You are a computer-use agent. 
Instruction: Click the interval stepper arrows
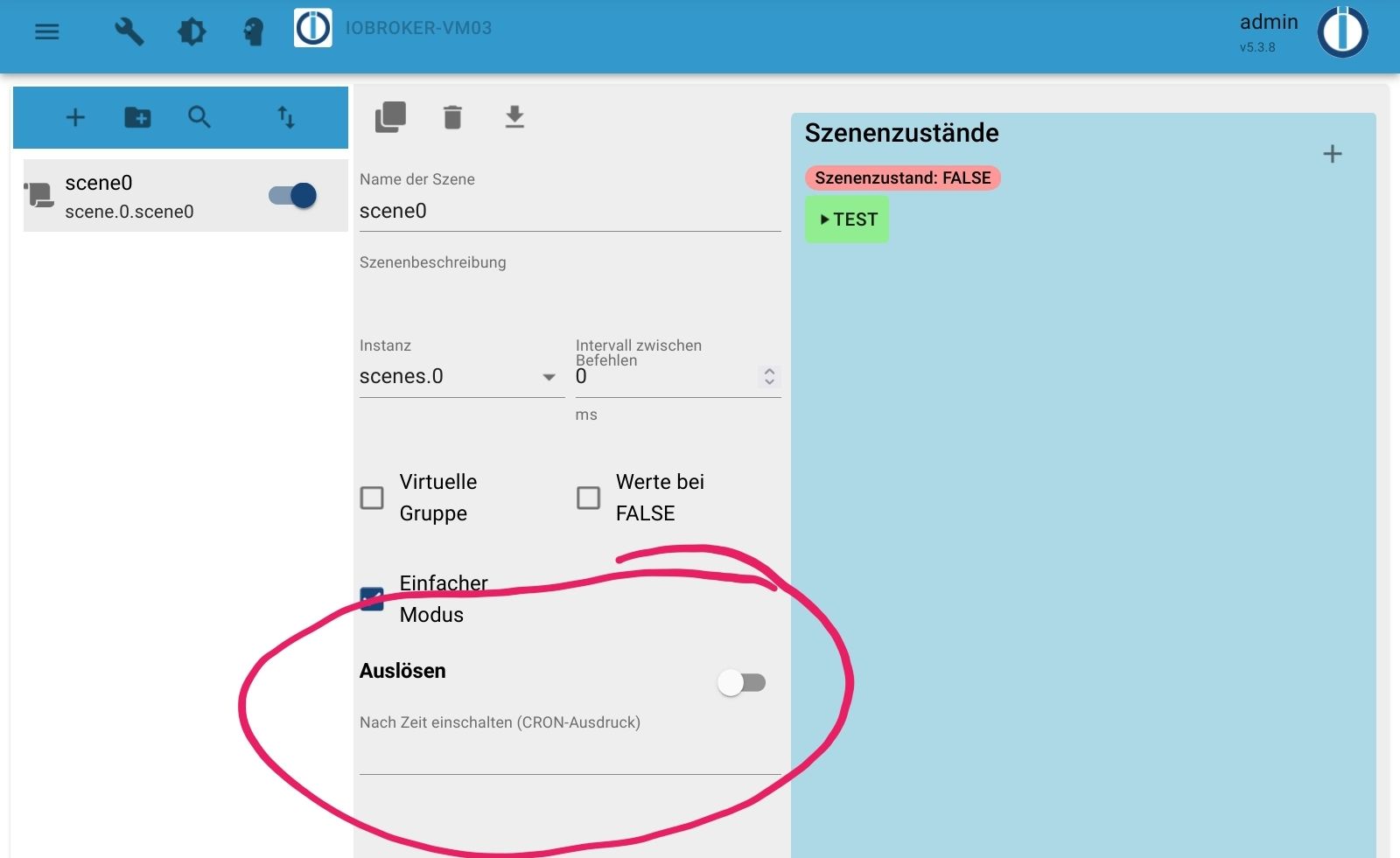(x=769, y=376)
